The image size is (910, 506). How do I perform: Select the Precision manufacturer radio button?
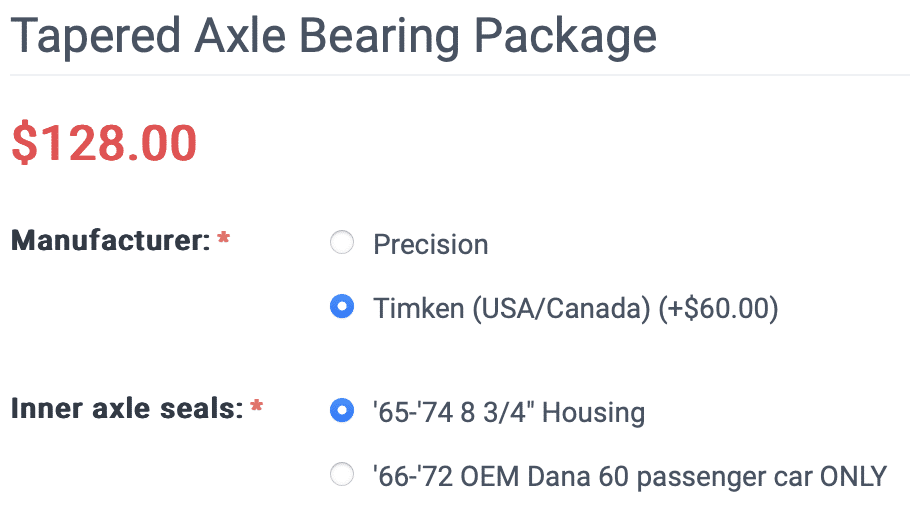[342, 243]
